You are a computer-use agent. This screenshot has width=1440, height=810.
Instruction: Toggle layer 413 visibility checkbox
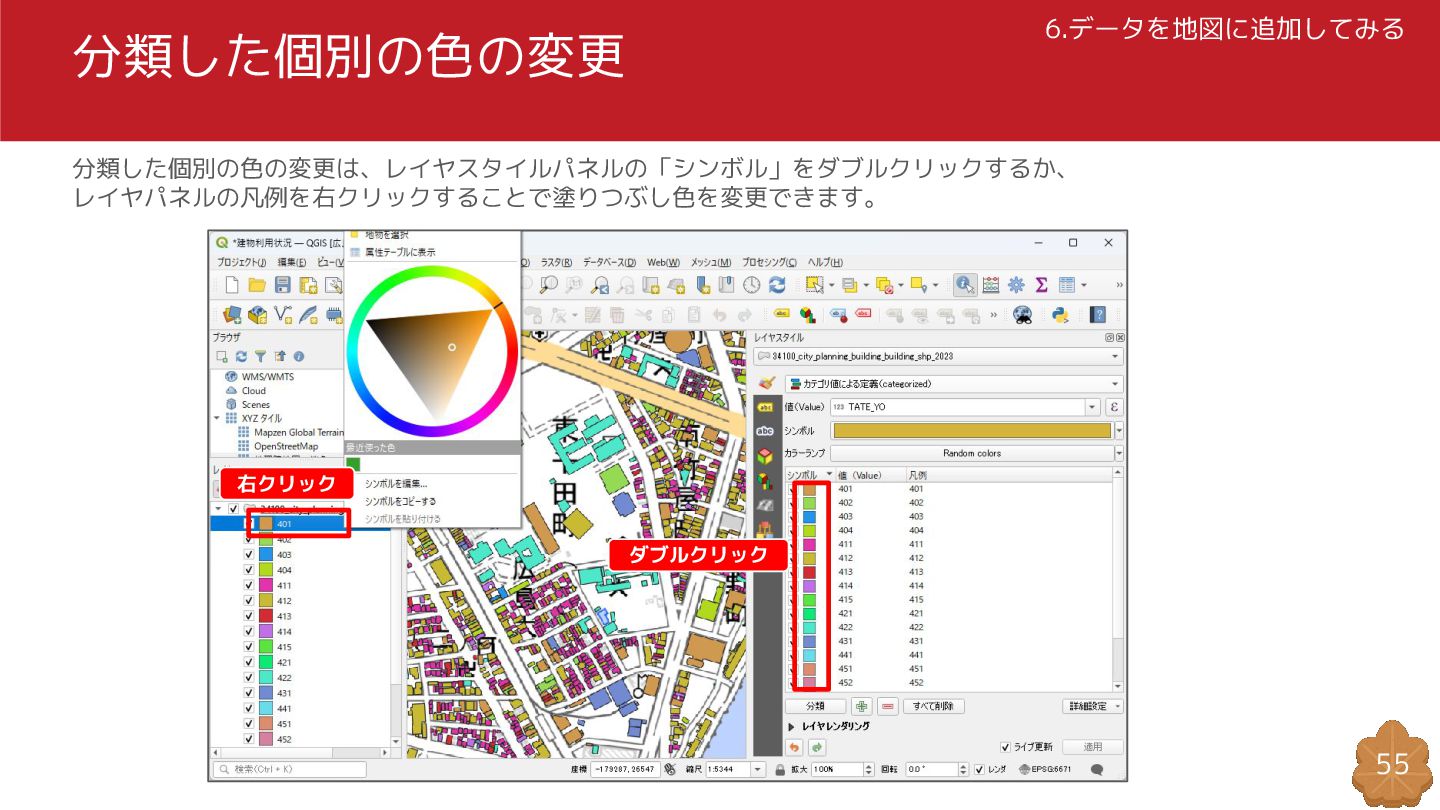point(249,616)
